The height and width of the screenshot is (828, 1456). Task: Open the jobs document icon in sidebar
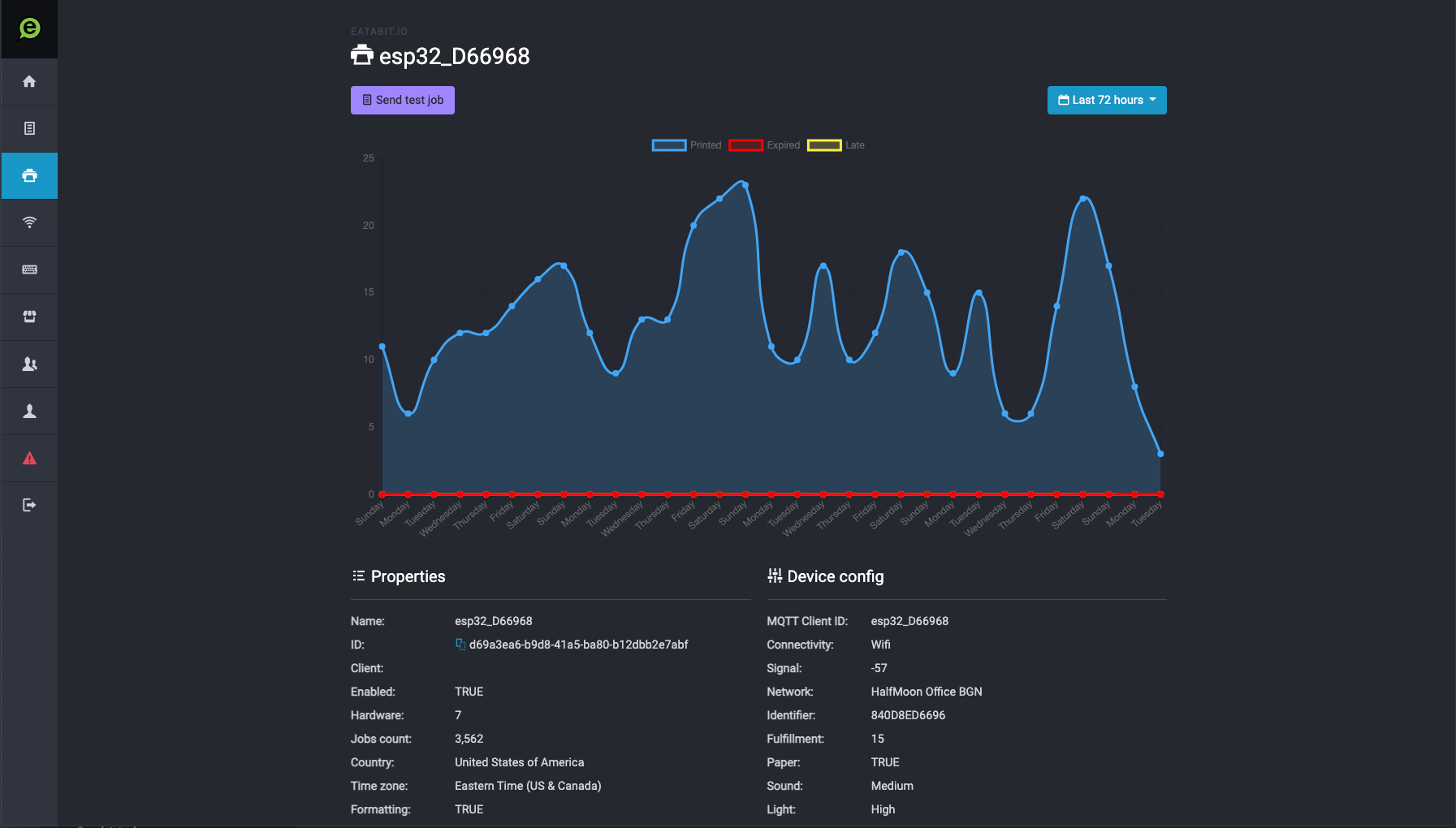pyautogui.click(x=29, y=128)
